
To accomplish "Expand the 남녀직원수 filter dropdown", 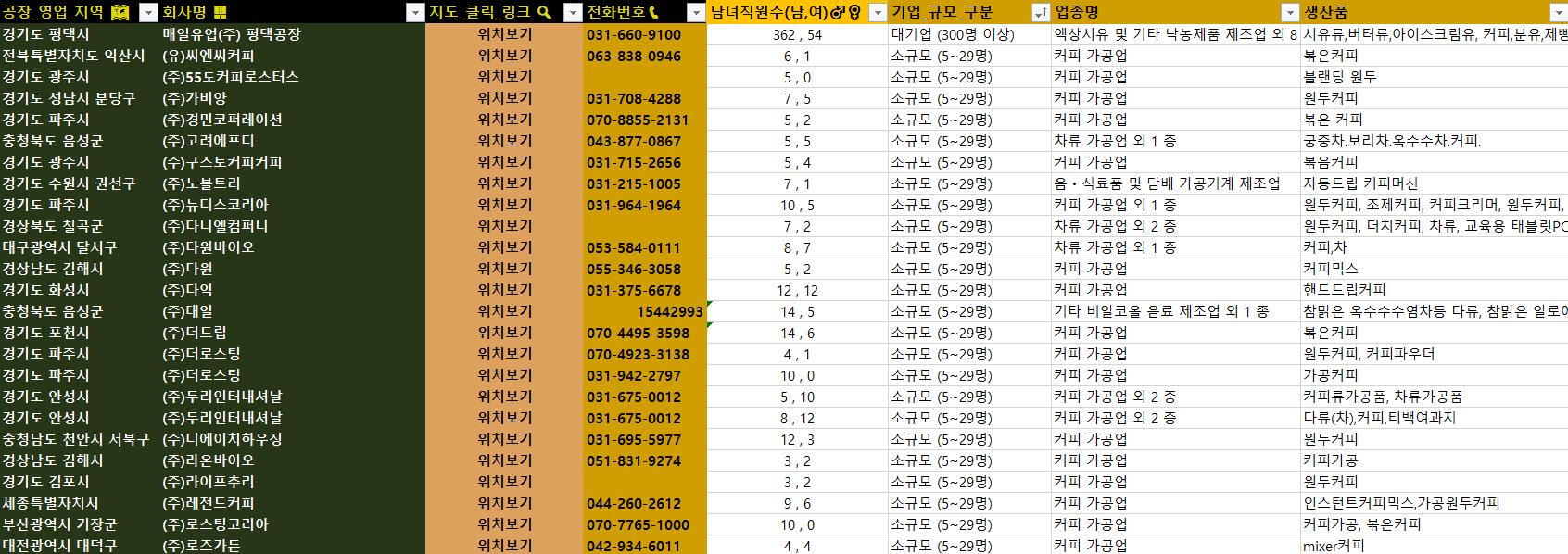I will coord(877,12).
